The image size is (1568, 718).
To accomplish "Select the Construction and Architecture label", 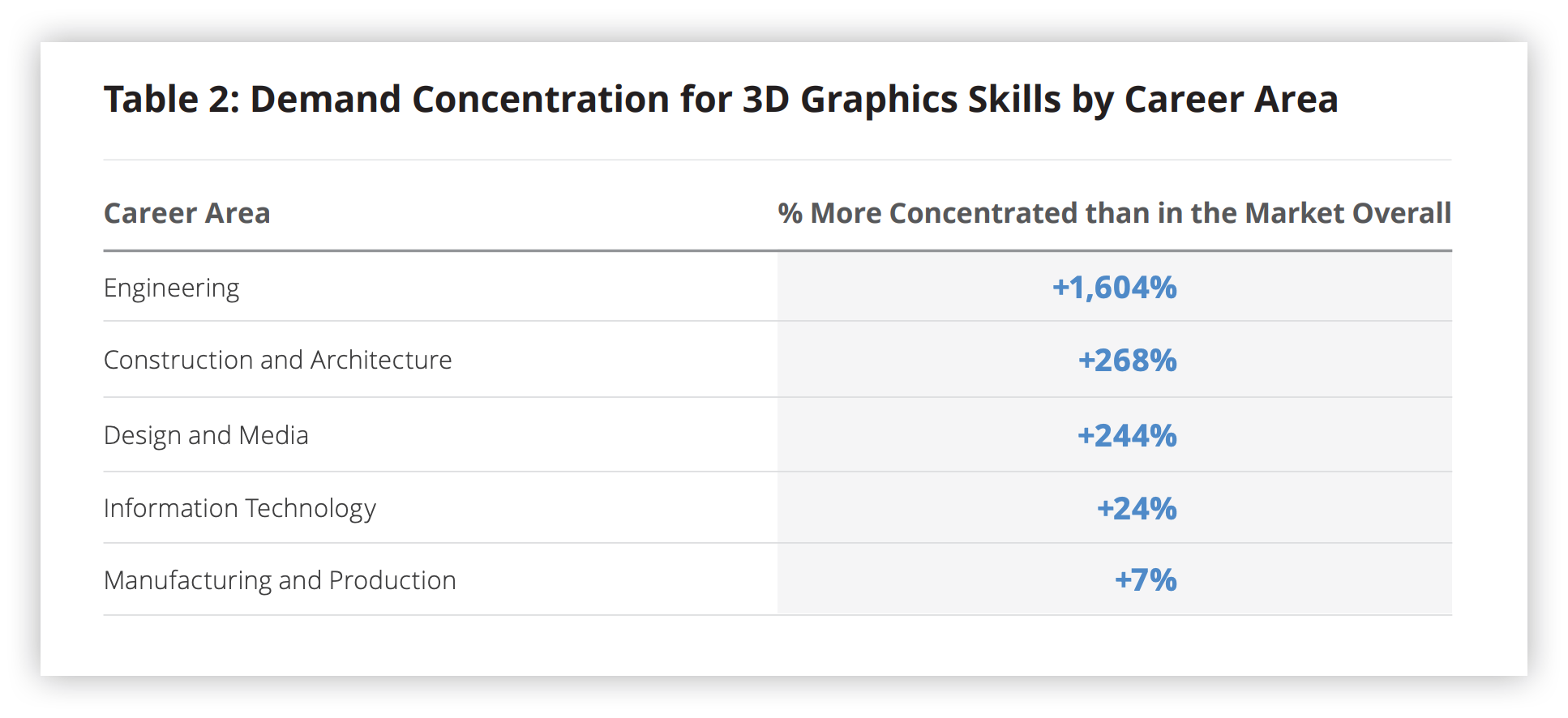I will tap(277, 360).
